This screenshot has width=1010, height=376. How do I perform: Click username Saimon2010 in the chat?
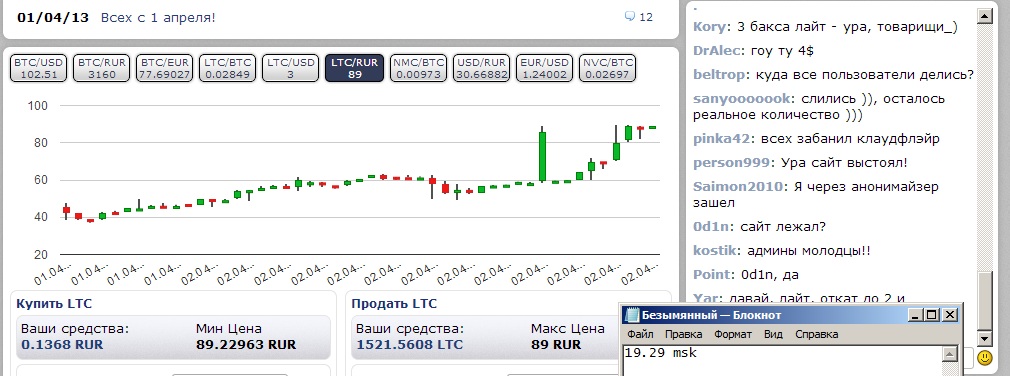pos(739,187)
